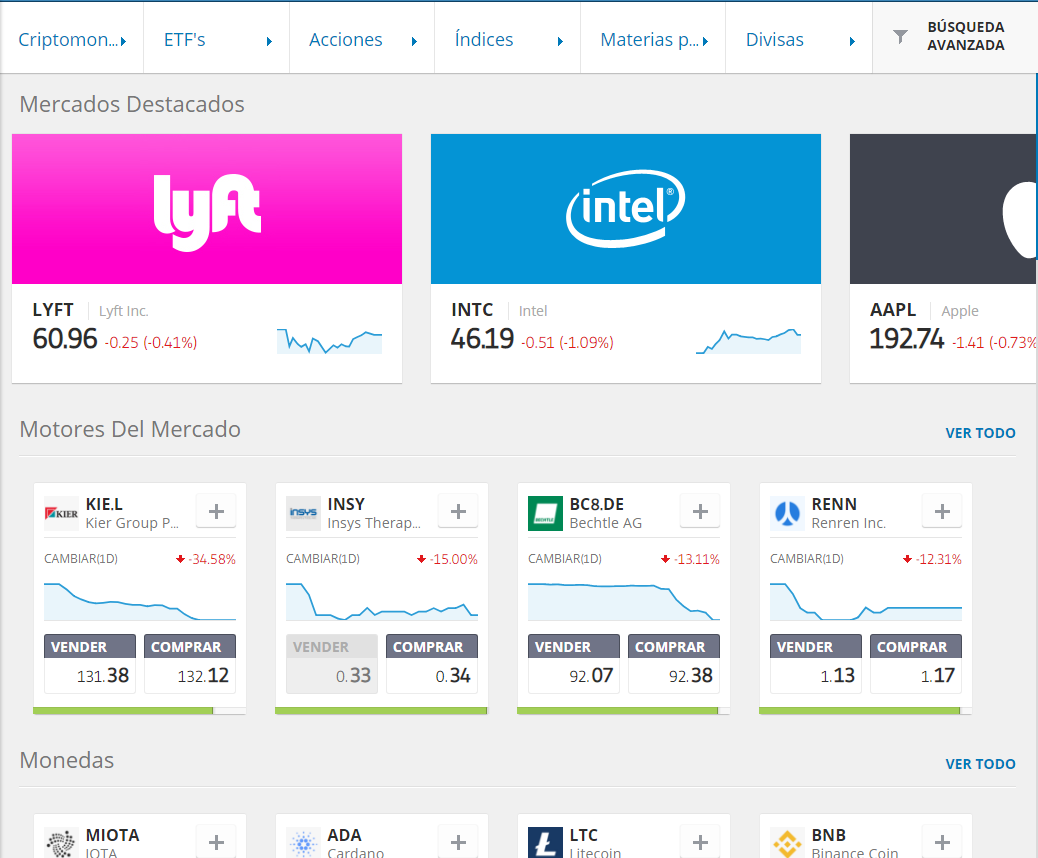Click the IOTA coin logo icon
Image resolution: width=1038 pixels, height=858 pixels.
62,843
